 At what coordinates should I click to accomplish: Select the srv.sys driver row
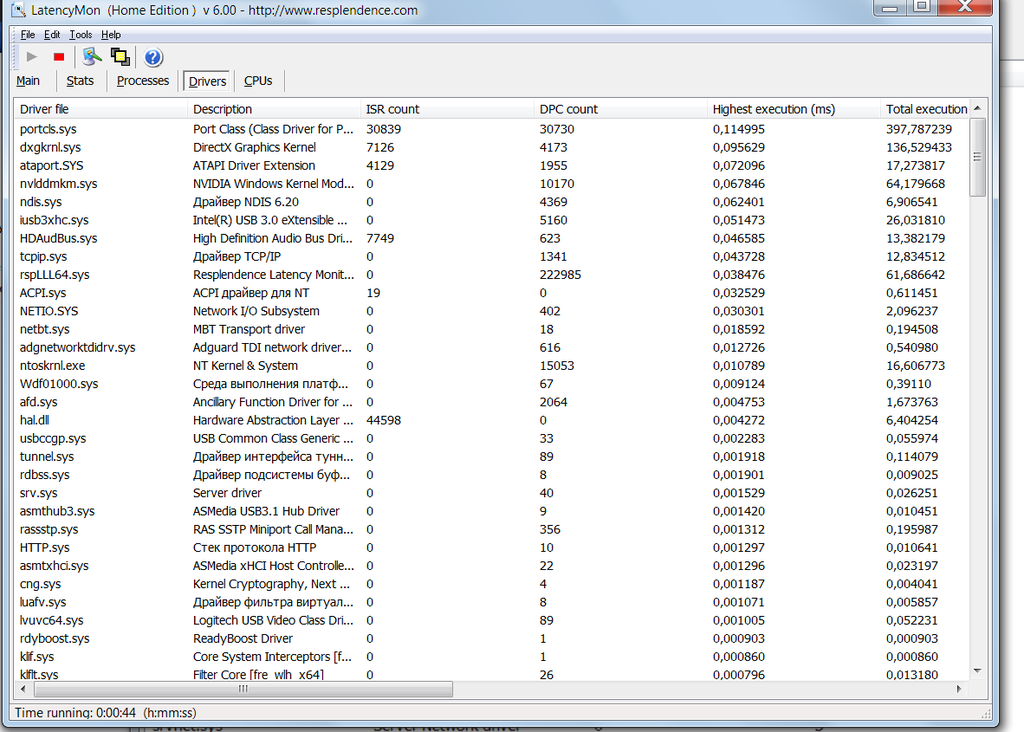pyautogui.click(x=492, y=493)
